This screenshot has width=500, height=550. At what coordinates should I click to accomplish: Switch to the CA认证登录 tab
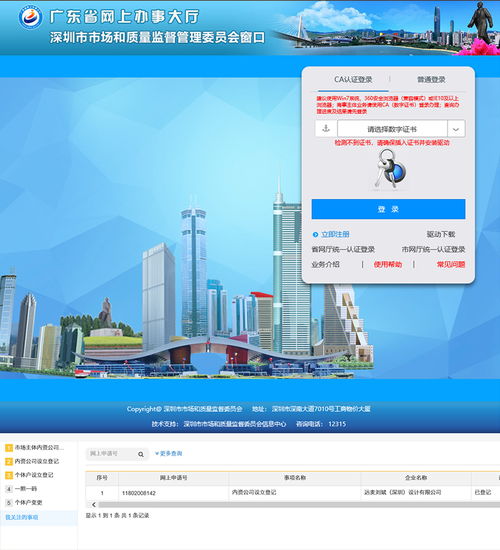[x=353, y=80]
